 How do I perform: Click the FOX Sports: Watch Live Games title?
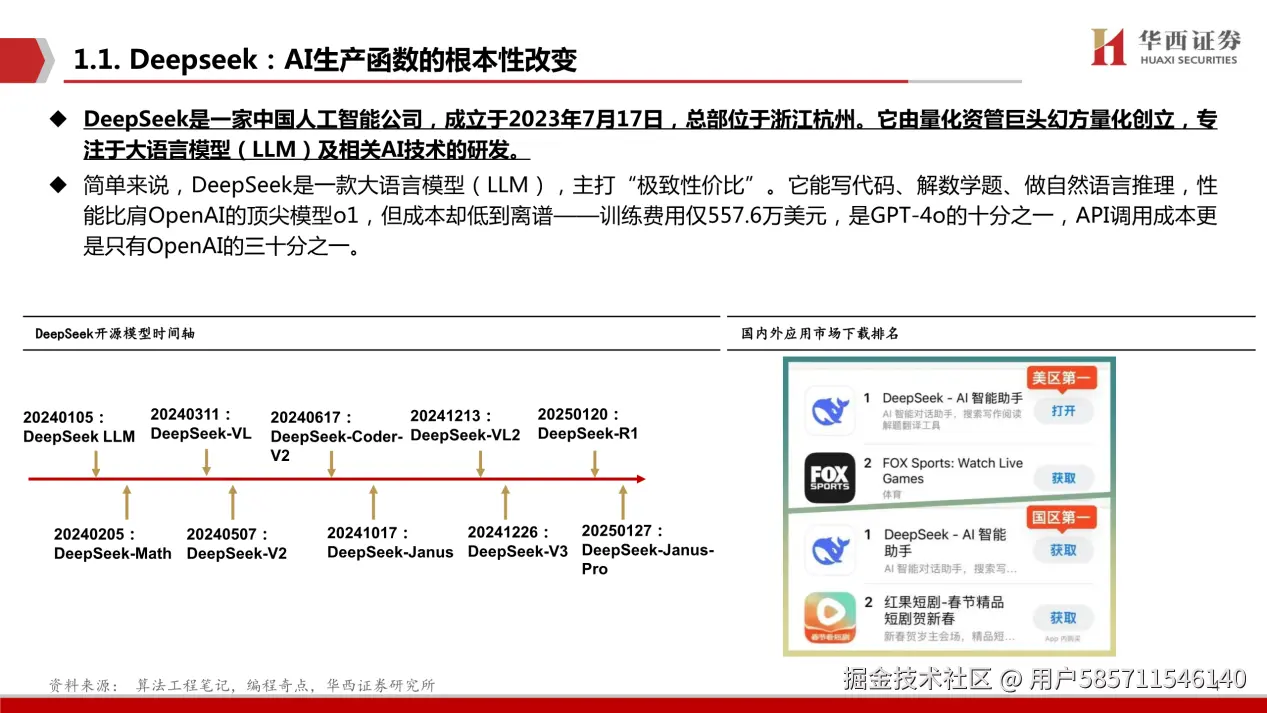pos(952,471)
